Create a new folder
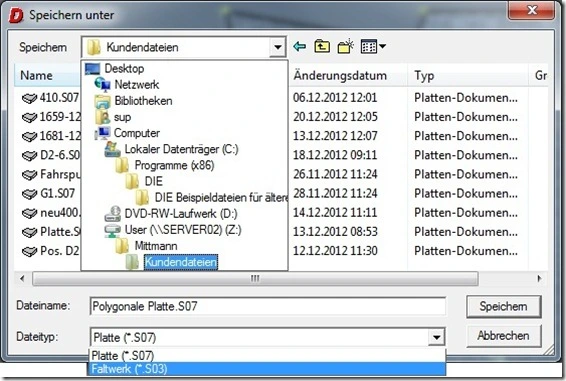The height and width of the screenshot is (381, 566). (x=345, y=47)
